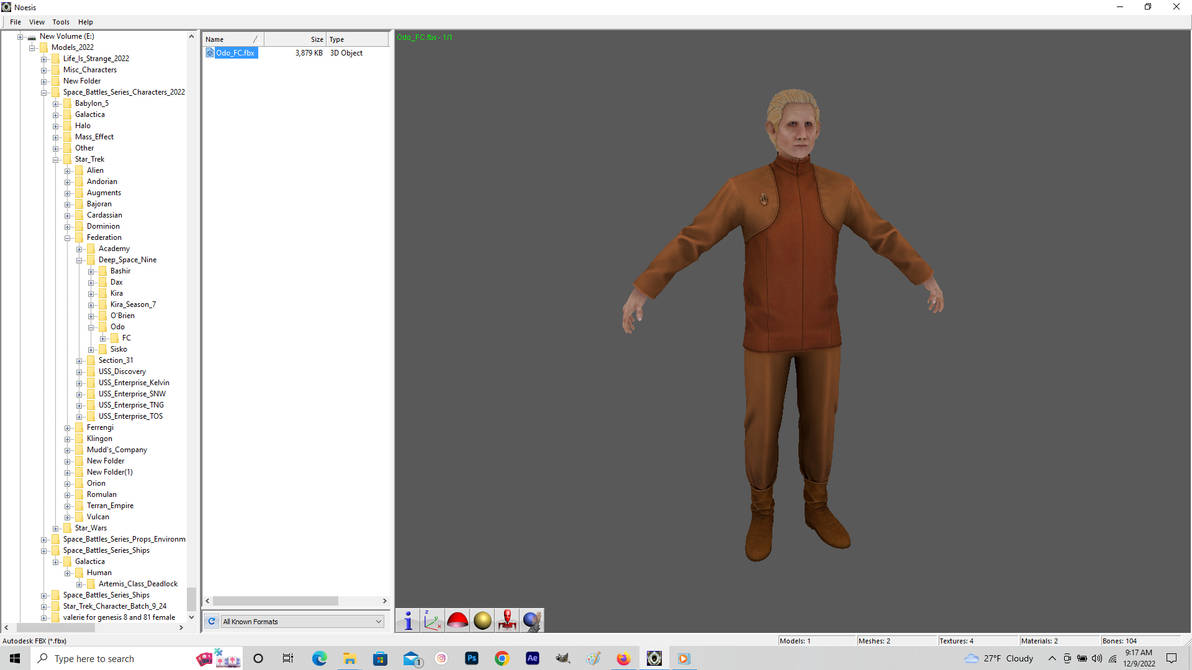Select the Artemis_Class_Deadlock folder

(x=138, y=584)
